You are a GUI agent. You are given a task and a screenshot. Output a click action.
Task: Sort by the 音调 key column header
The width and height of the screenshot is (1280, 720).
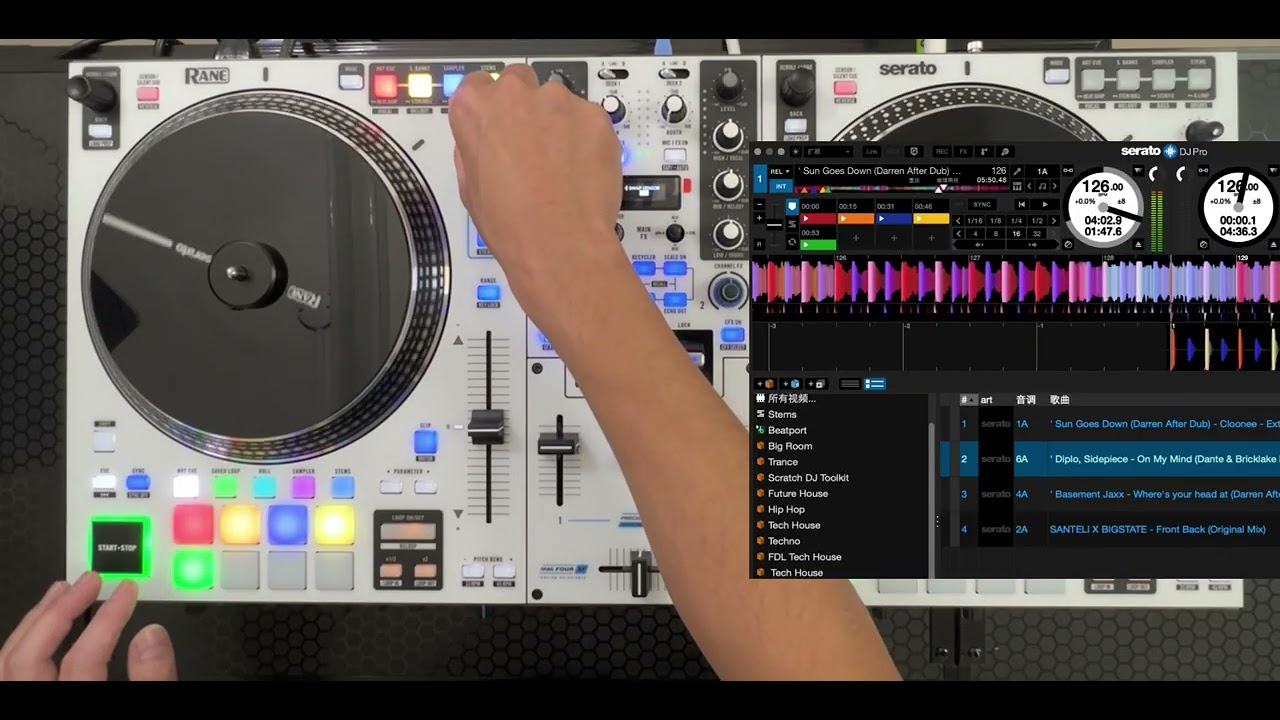coord(1026,400)
